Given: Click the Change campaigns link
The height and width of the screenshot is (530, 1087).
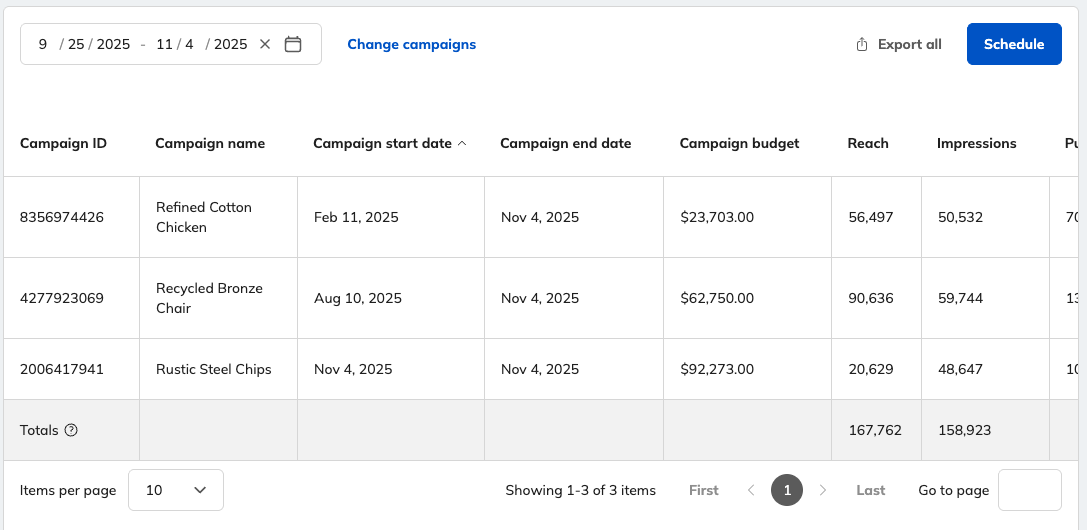Looking at the screenshot, I should tap(411, 44).
